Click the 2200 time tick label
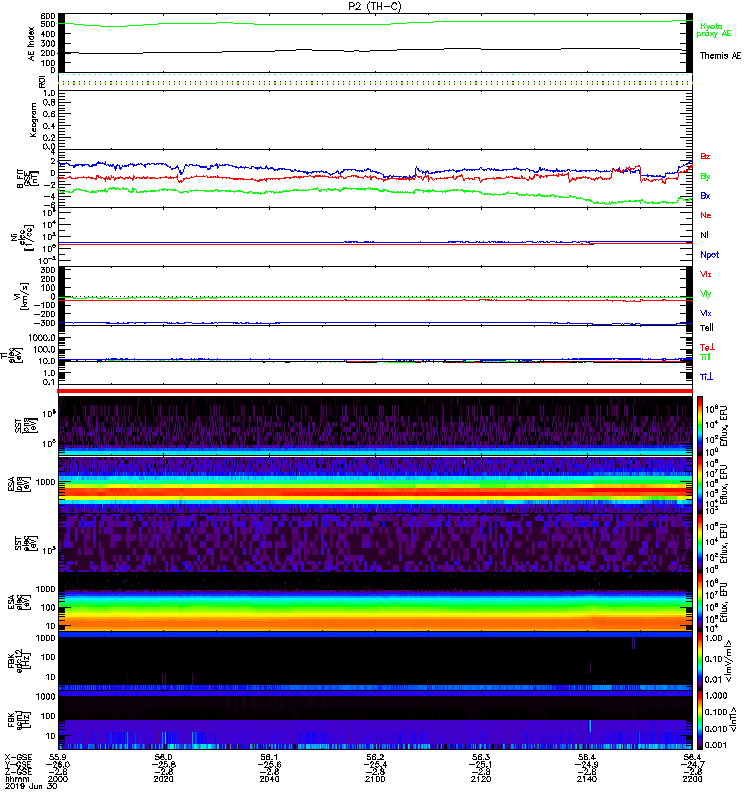This screenshot has height=800, width=750. (x=692, y=779)
